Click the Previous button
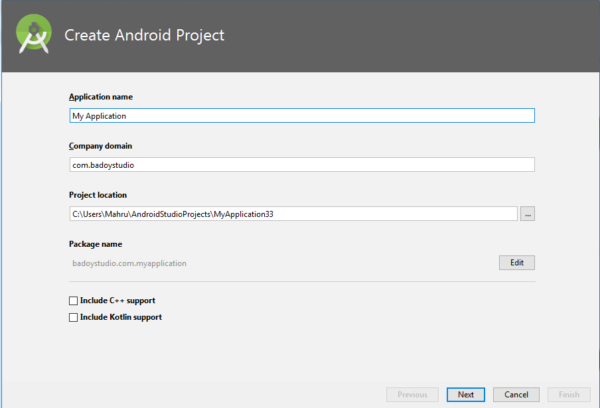 point(412,394)
